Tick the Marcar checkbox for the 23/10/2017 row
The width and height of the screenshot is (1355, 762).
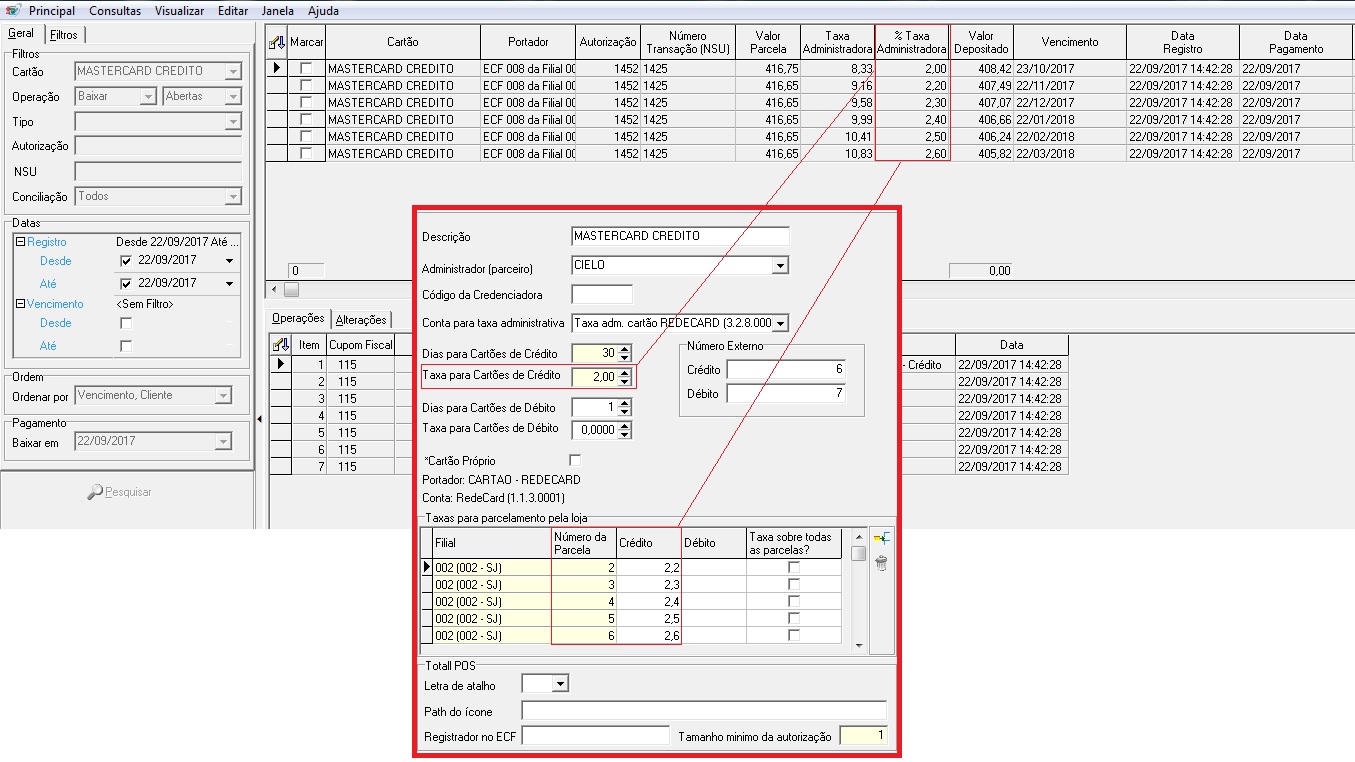pos(306,68)
